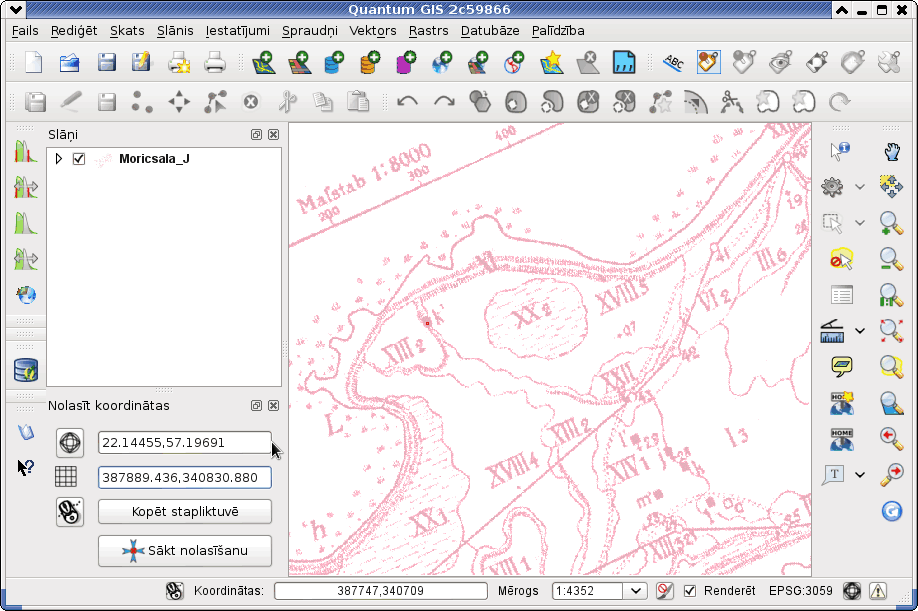Click the Koordinātas status bar field
The image size is (918, 611).
(381, 591)
